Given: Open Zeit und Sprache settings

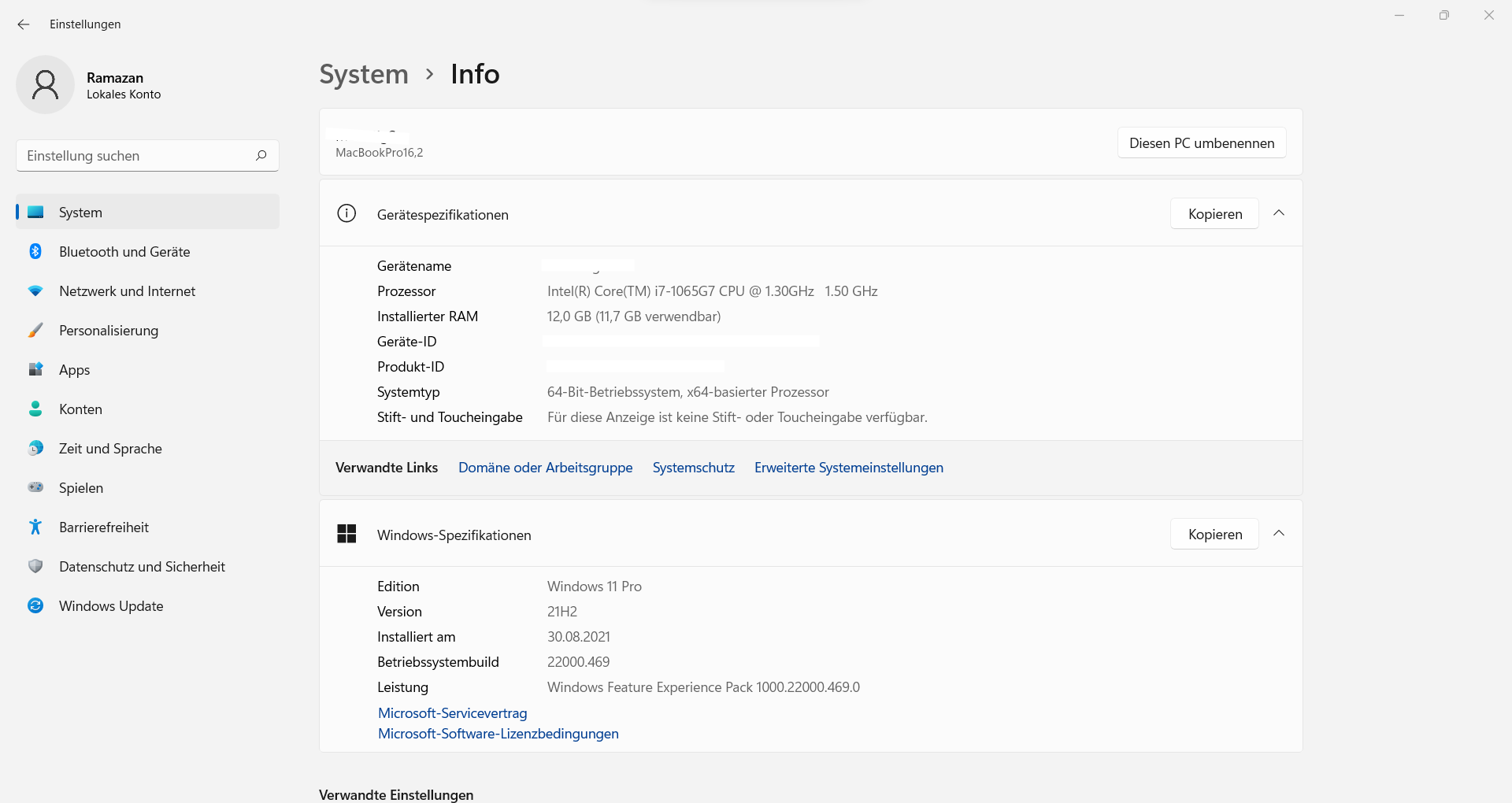Looking at the screenshot, I should [x=148, y=448].
